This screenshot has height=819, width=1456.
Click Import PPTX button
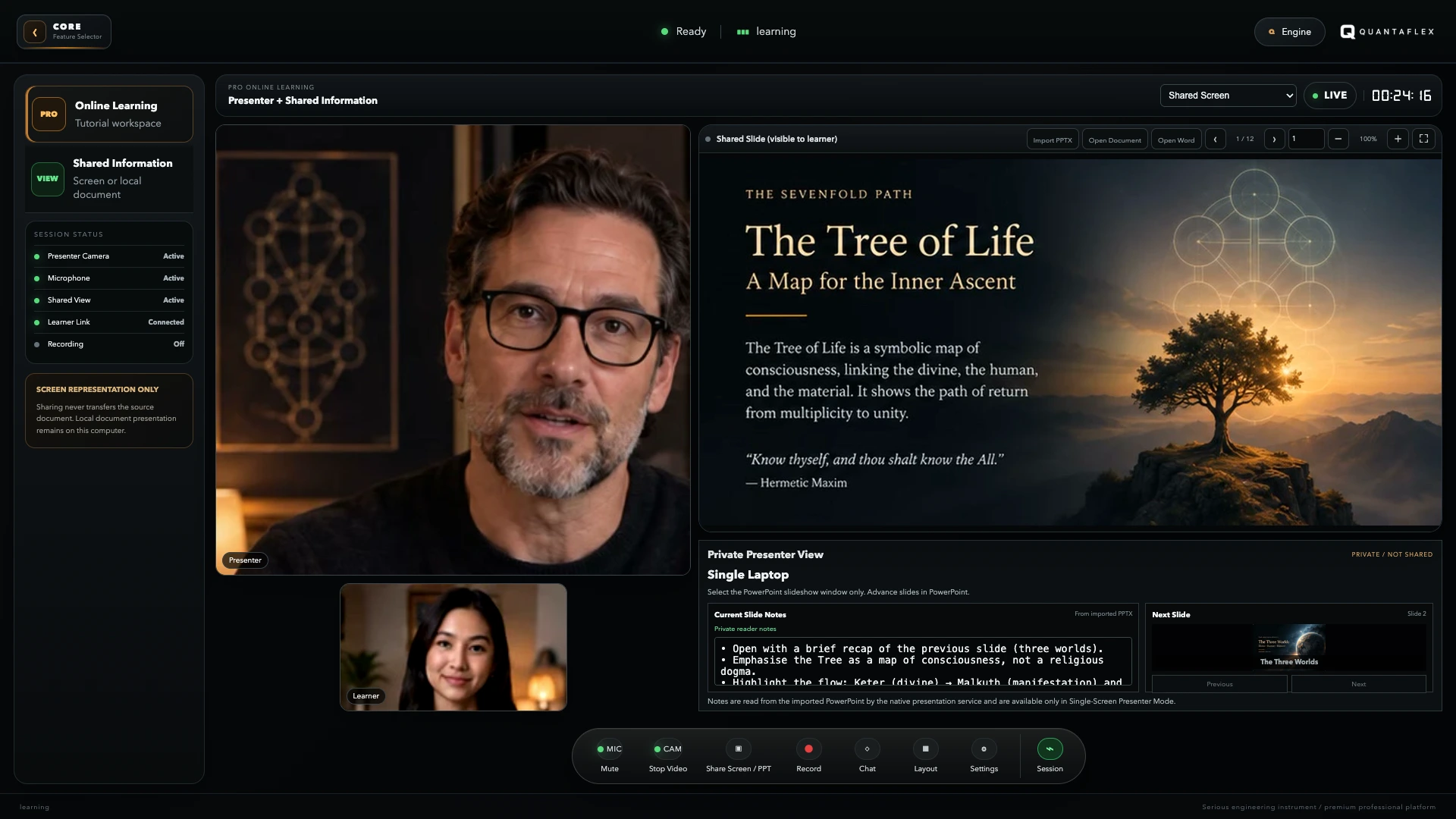click(x=1052, y=140)
